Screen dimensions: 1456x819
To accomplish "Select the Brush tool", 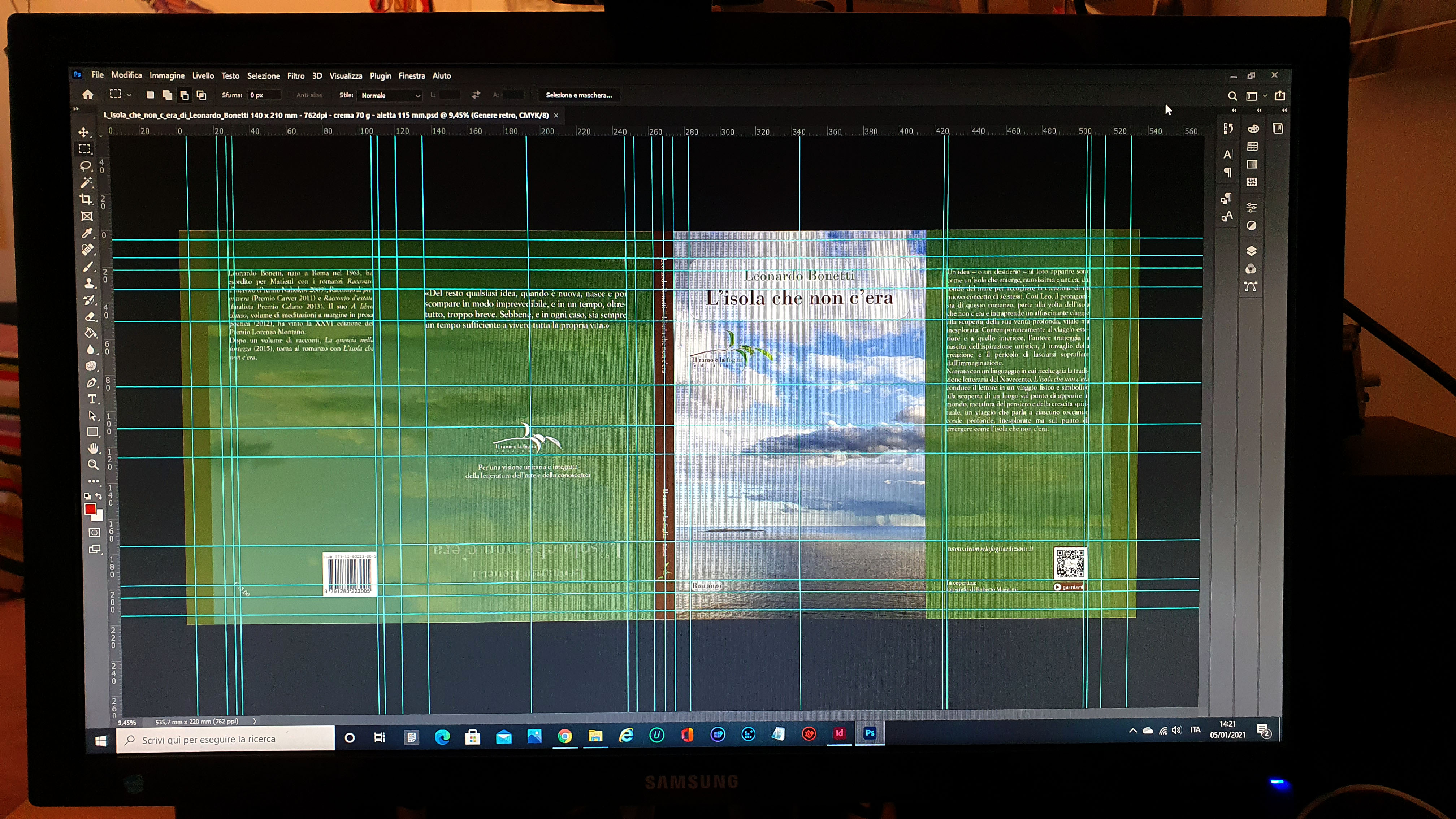I will click(88, 266).
